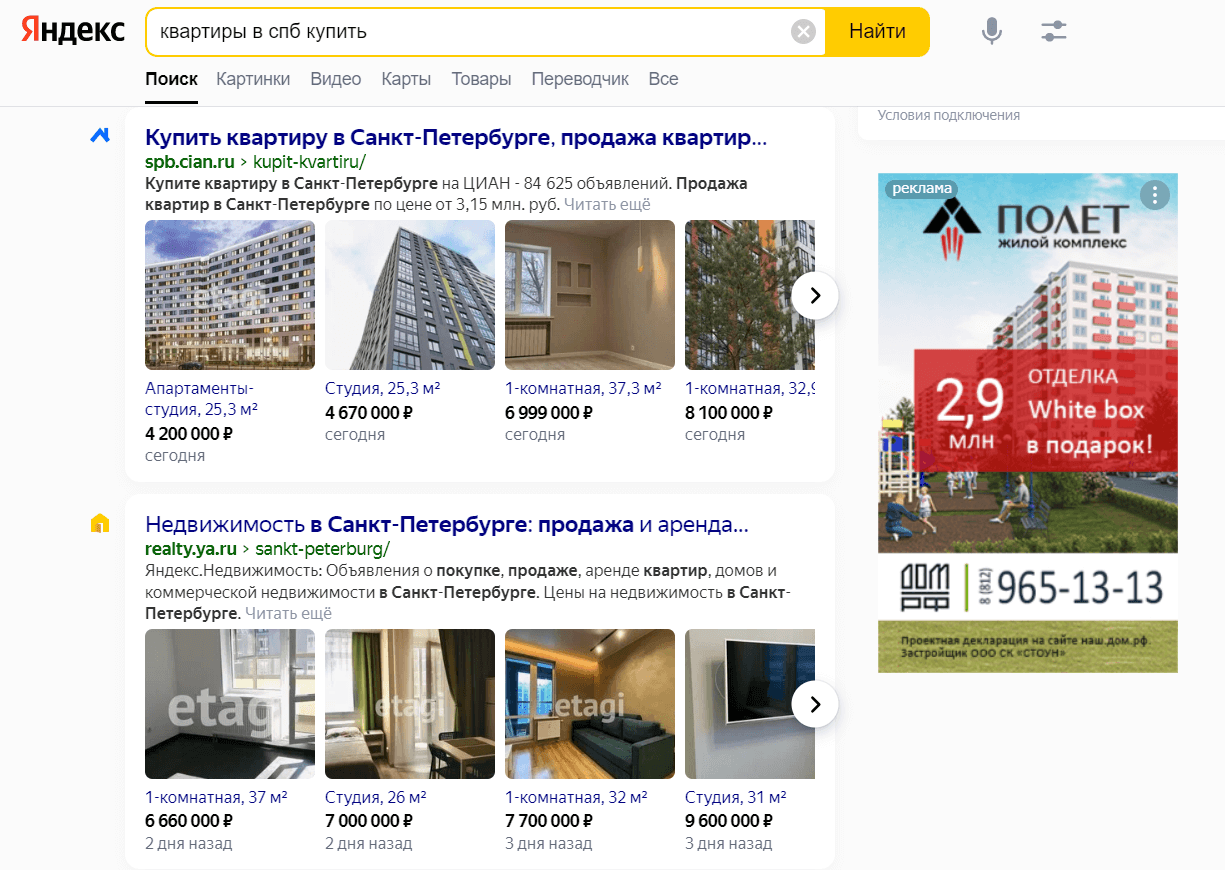
Task: Click the Найти search button
Action: click(877, 32)
